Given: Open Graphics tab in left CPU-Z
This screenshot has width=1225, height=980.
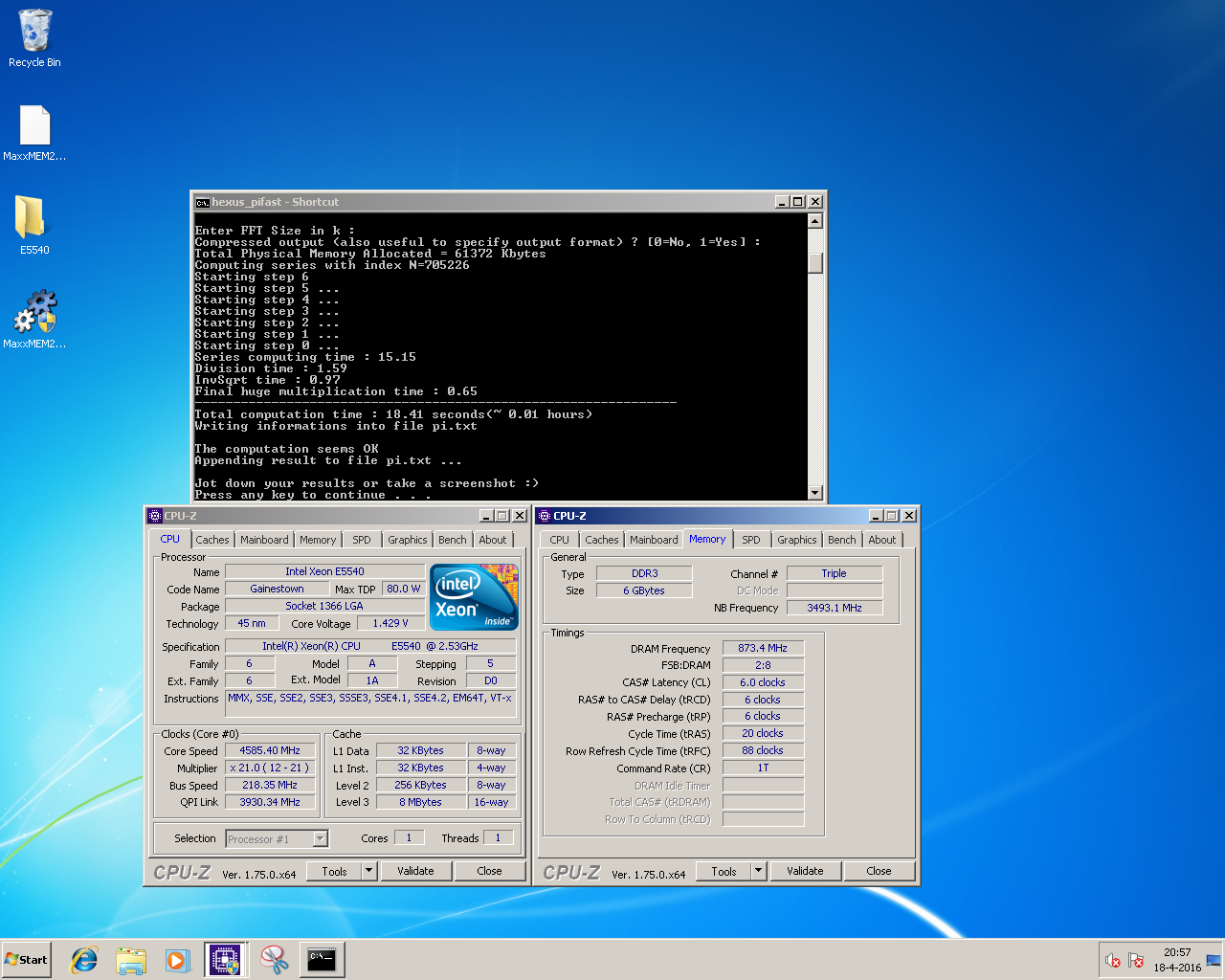Looking at the screenshot, I should coord(407,540).
